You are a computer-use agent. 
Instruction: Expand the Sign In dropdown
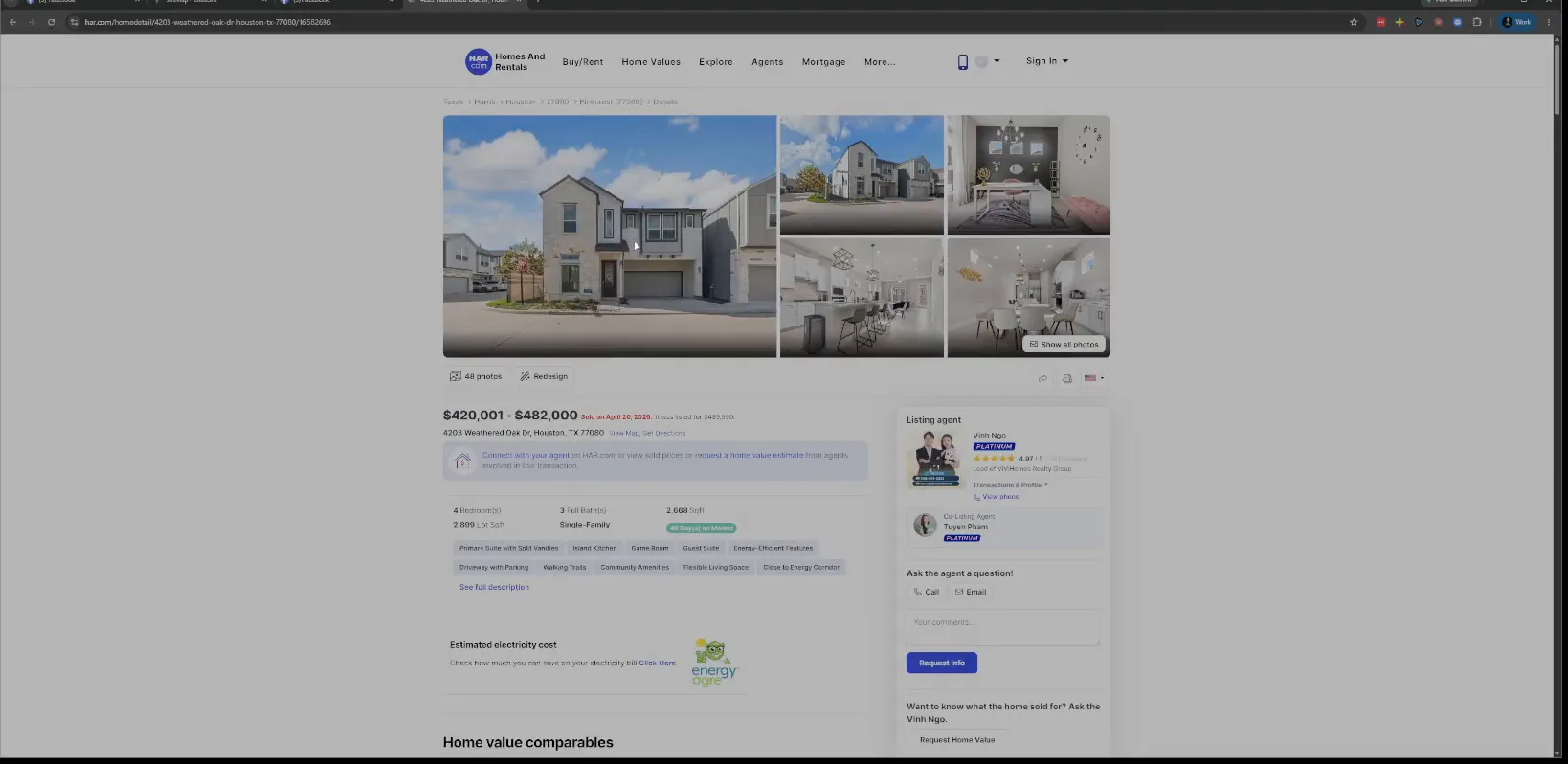(1047, 61)
